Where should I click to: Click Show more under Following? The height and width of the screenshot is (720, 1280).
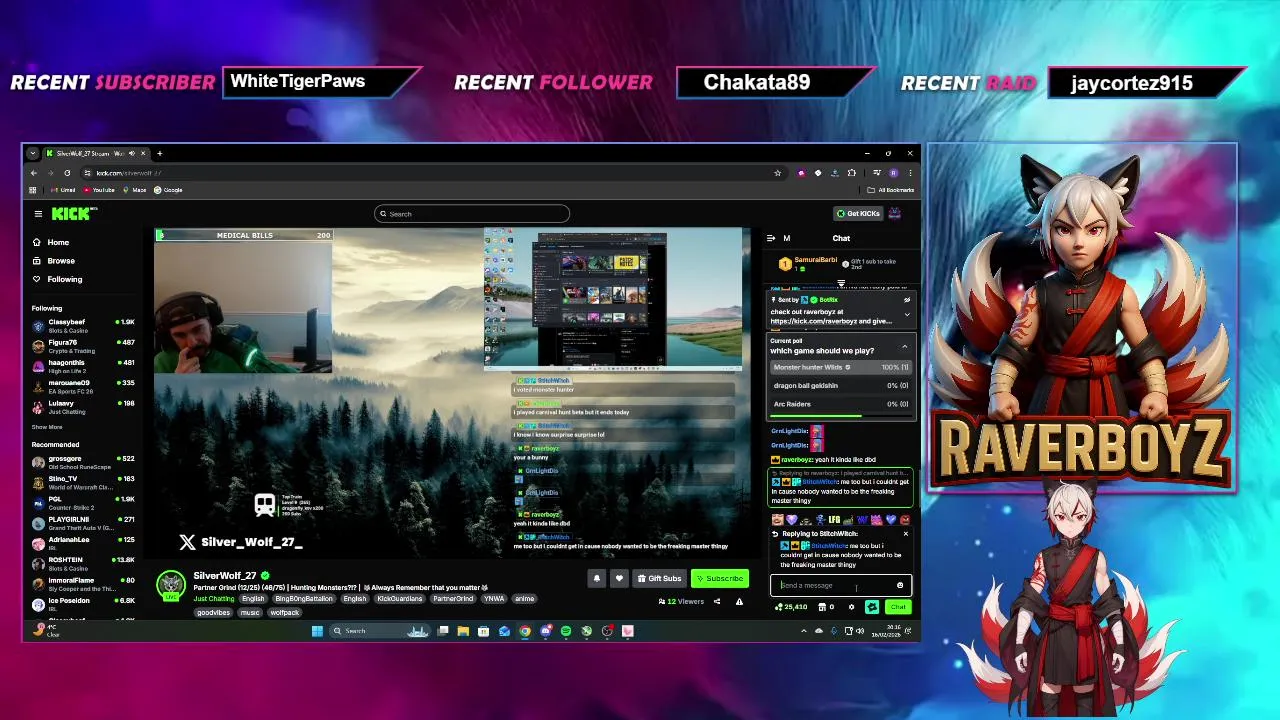(47, 427)
